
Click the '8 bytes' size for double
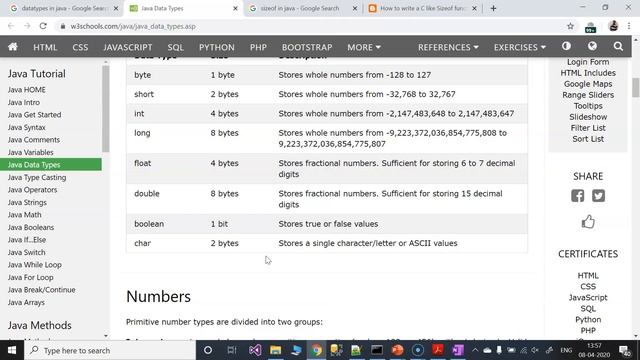click(x=224, y=193)
